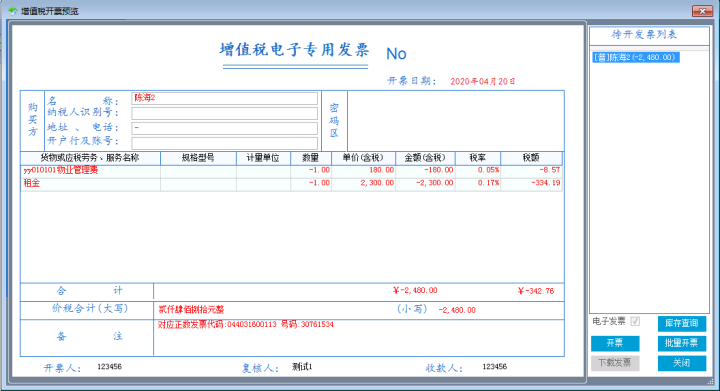This screenshot has height=391, width=720.
Task: Click the 金额(含税) column header
Action: point(425,158)
